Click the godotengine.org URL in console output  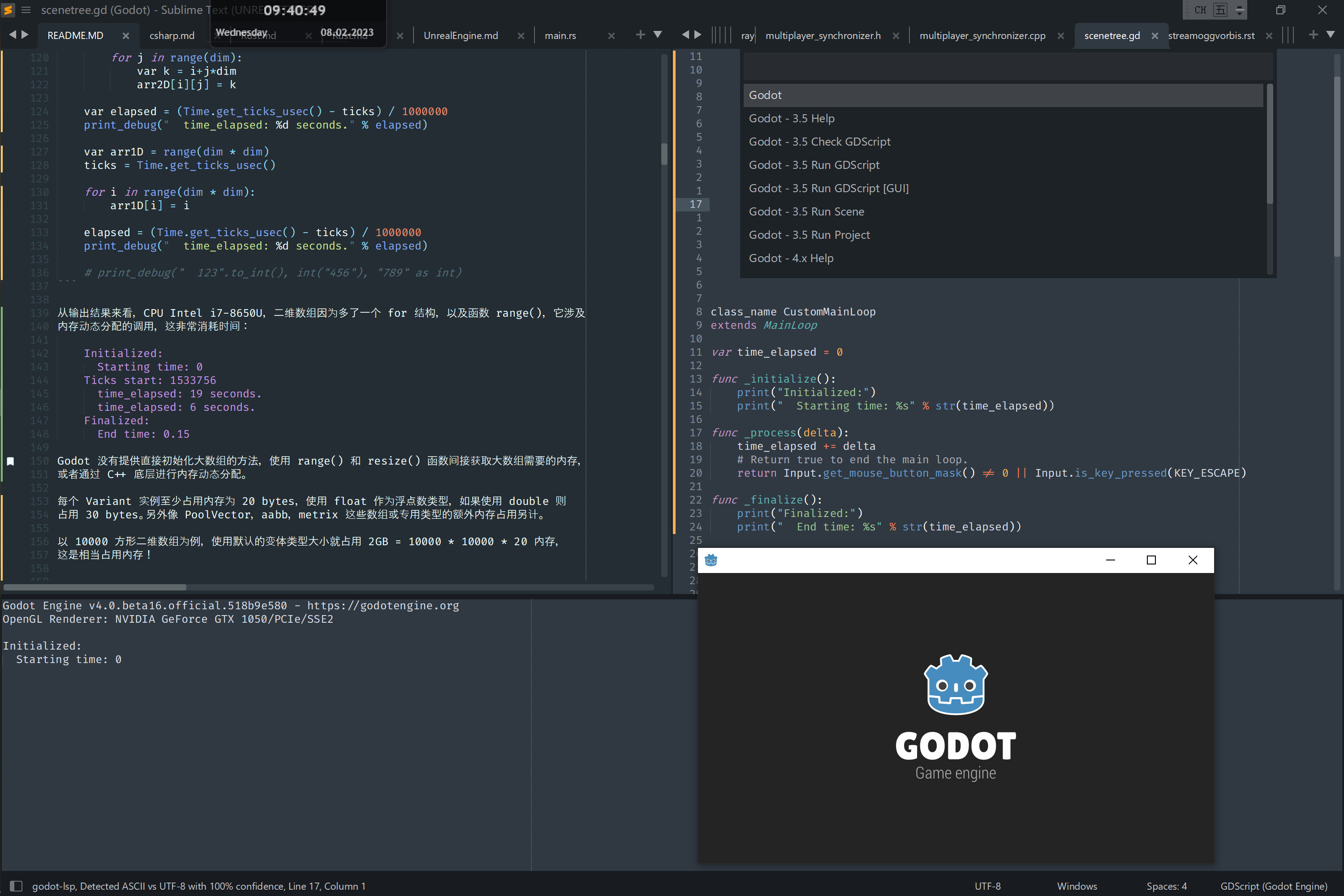click(x=383, y=605)
